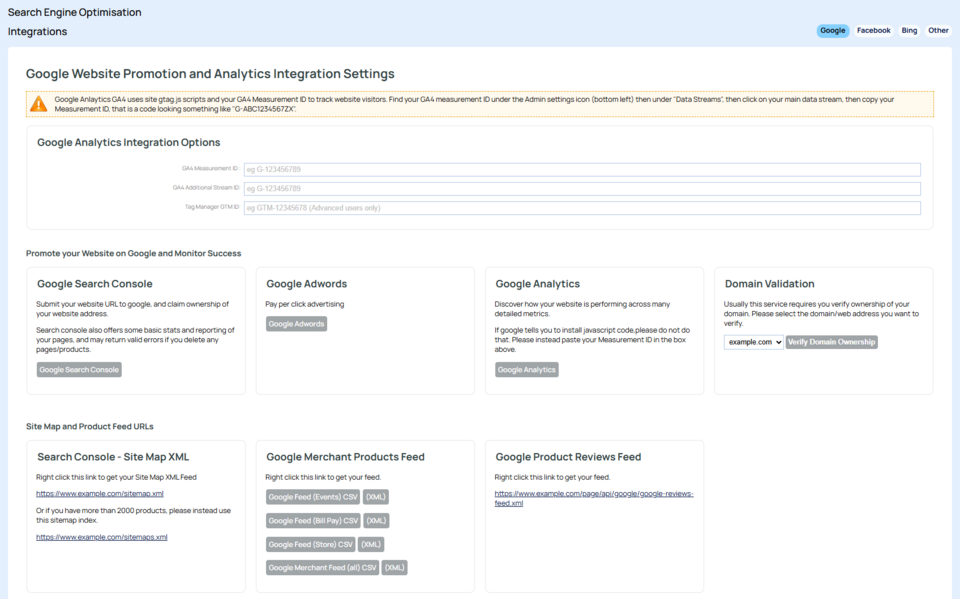
Task: Open the sitemaps.xml index link
Action: coord(102,537)
